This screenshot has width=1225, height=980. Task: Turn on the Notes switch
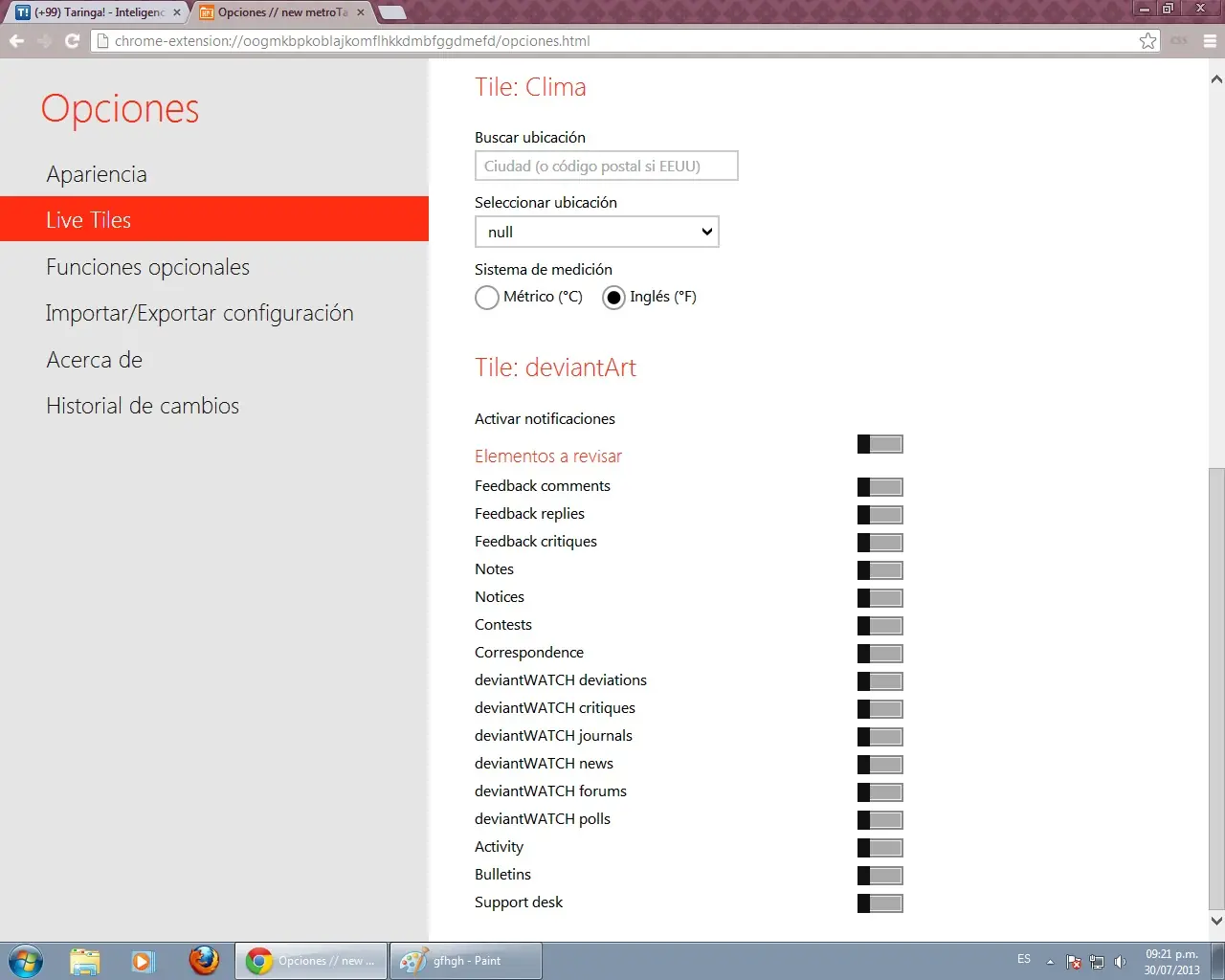point(880,570)
